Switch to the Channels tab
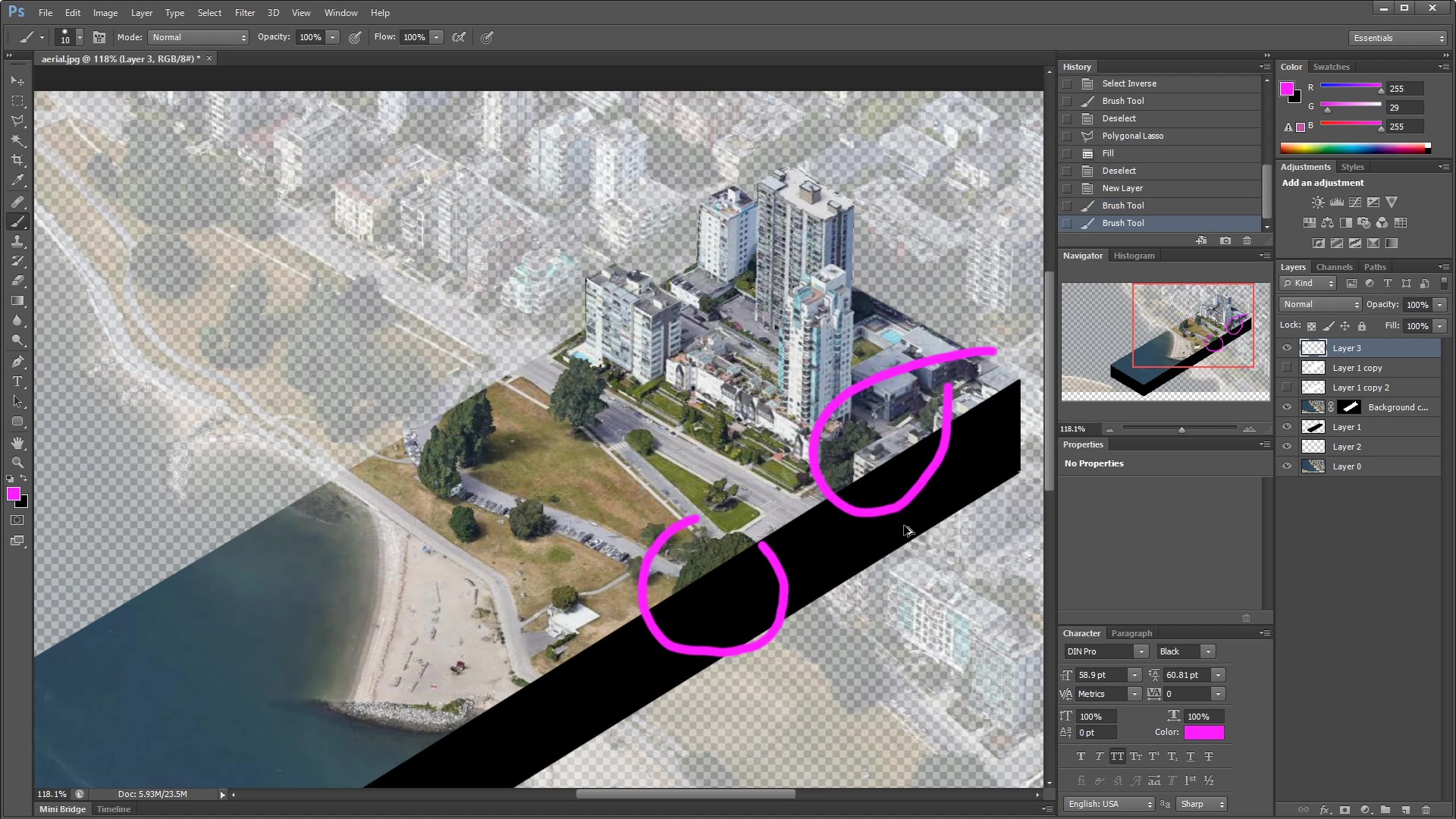The image size is (1456, 819). click(1334, 267)
